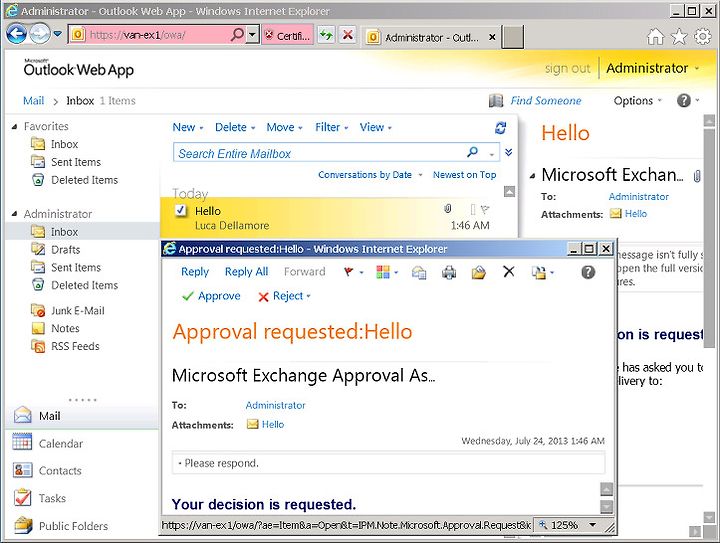Tick the checkbox next to the Hello message

point(181,210)
